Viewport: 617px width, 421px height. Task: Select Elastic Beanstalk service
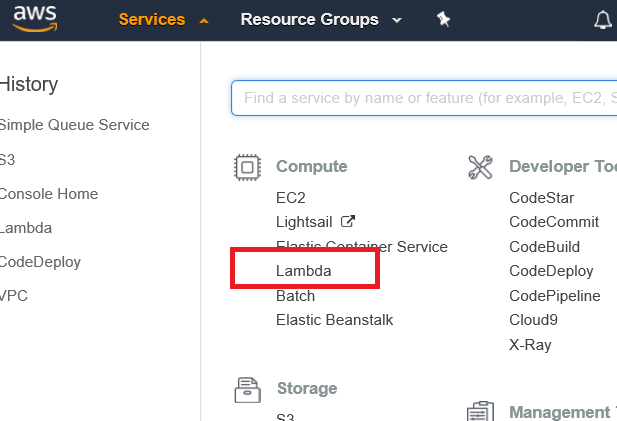click(334, 320)
